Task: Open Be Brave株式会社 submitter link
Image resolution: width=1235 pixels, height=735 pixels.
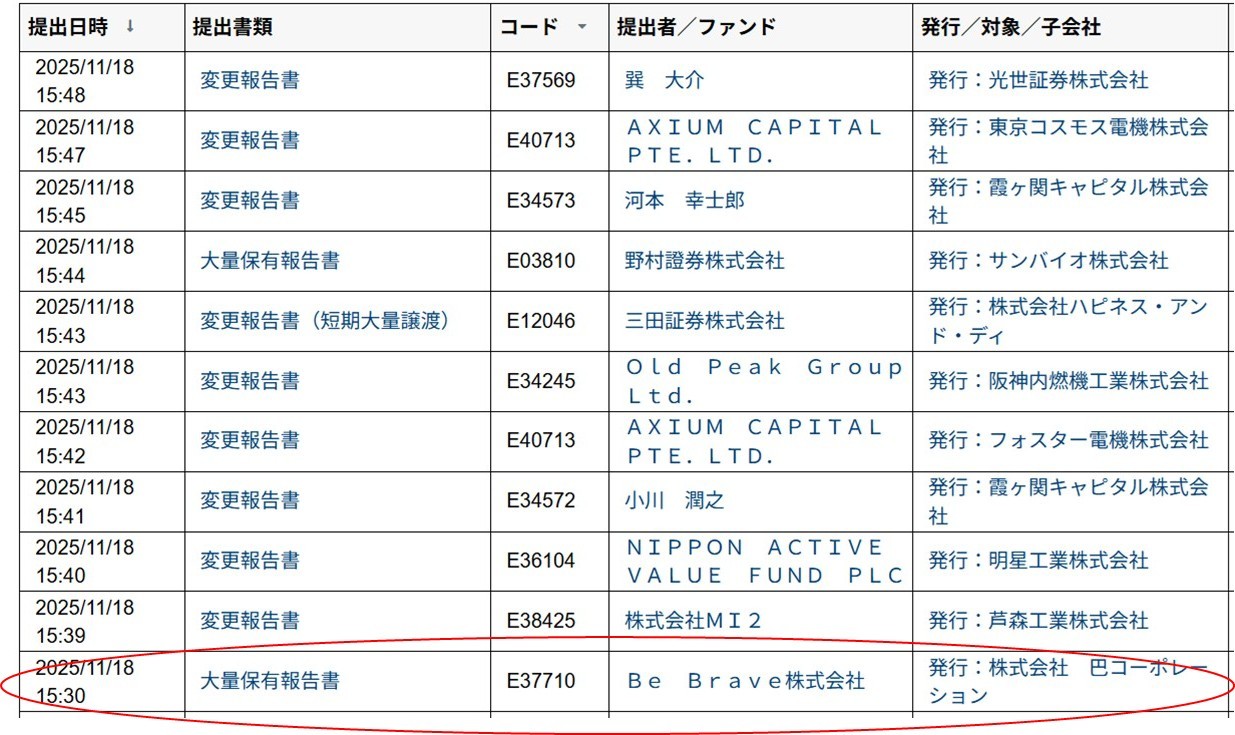Action: [745, 681]
